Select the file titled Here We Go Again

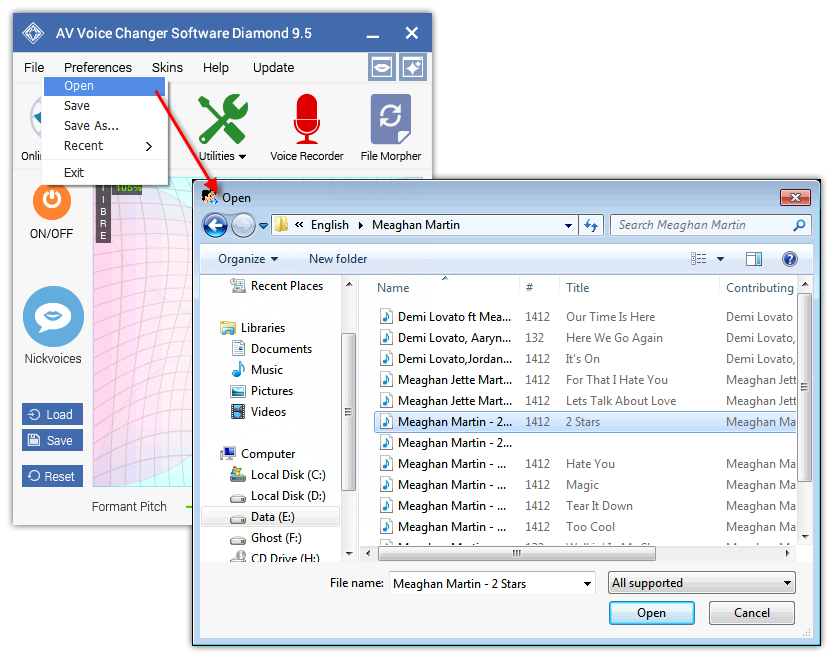(x=585, y=338)
